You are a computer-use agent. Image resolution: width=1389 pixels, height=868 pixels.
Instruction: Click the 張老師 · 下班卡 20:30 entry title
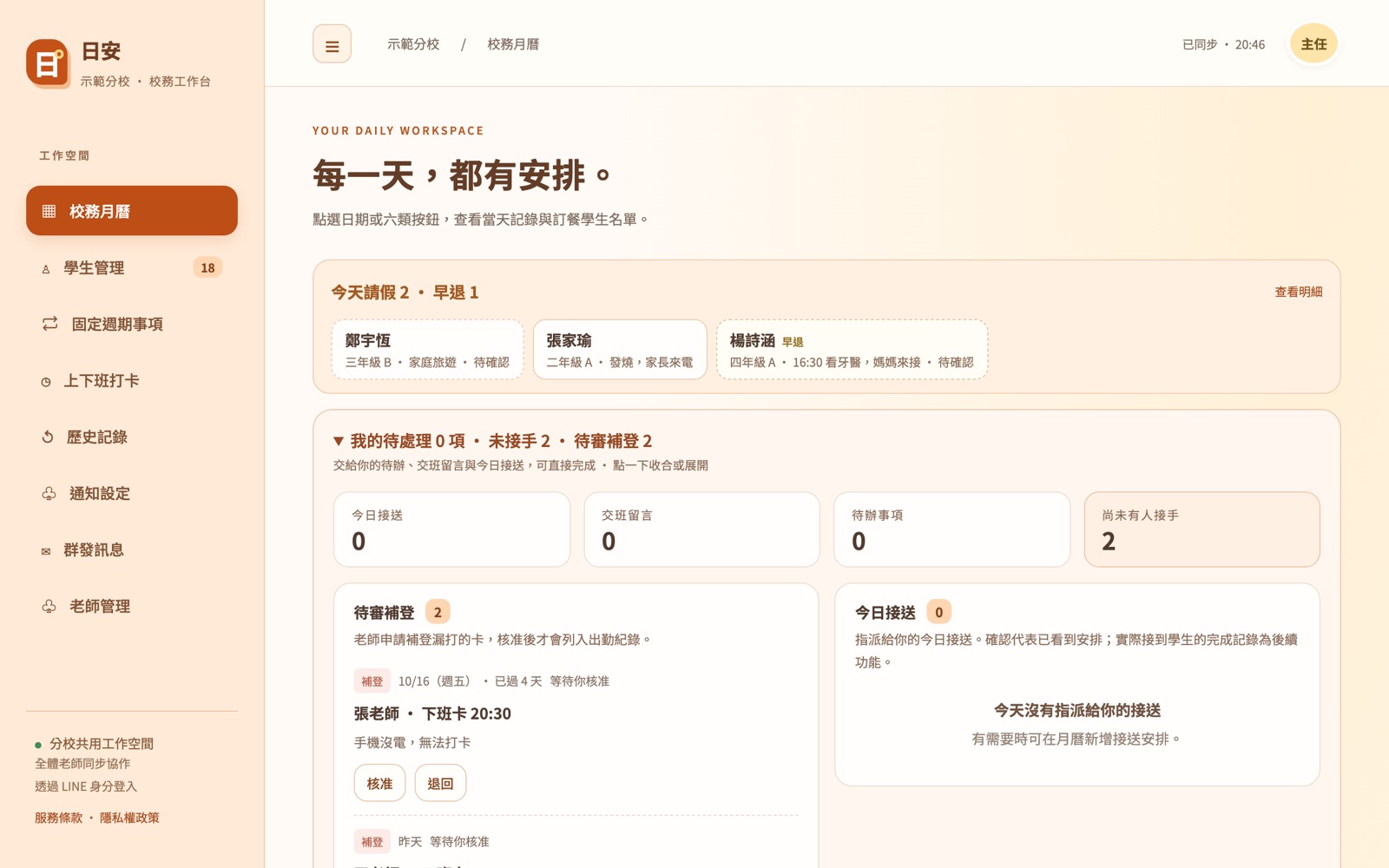pyautogui.click(x=432, y=713)
